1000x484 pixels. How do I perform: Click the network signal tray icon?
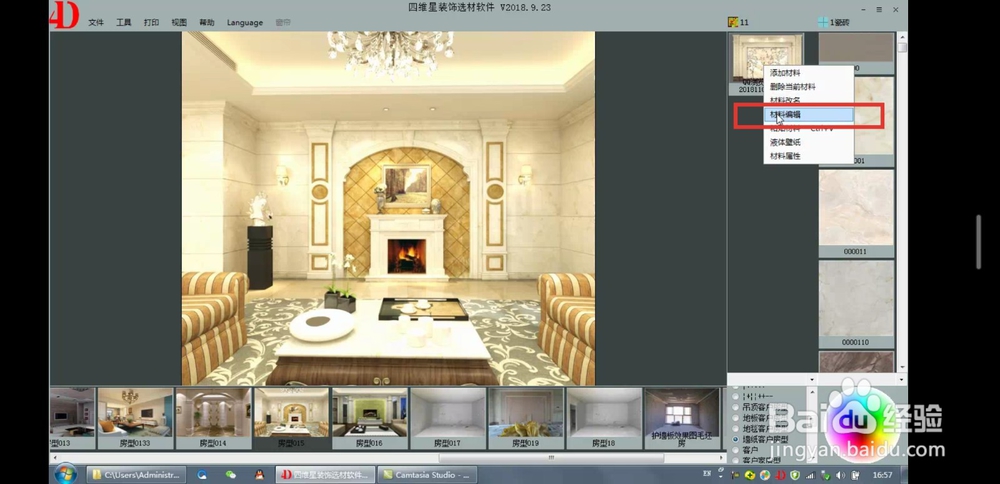(811, 475)
